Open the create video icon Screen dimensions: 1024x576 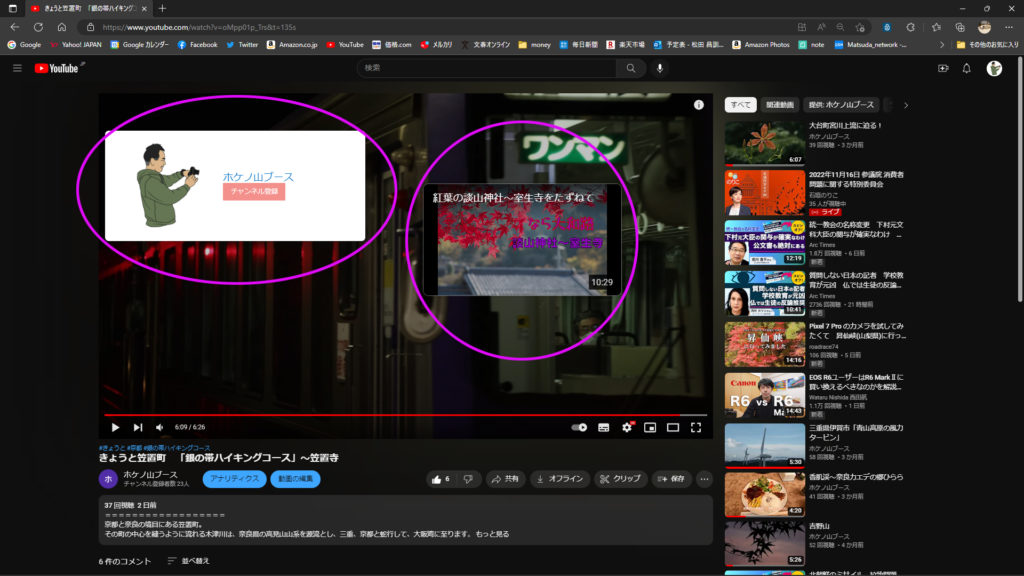942,68
